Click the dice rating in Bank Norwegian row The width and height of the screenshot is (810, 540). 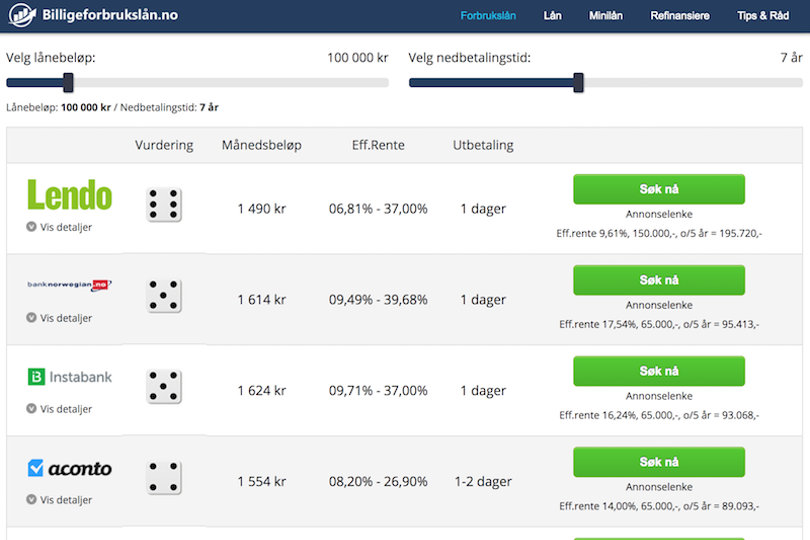pyautogui.click(x=163, y=296)
